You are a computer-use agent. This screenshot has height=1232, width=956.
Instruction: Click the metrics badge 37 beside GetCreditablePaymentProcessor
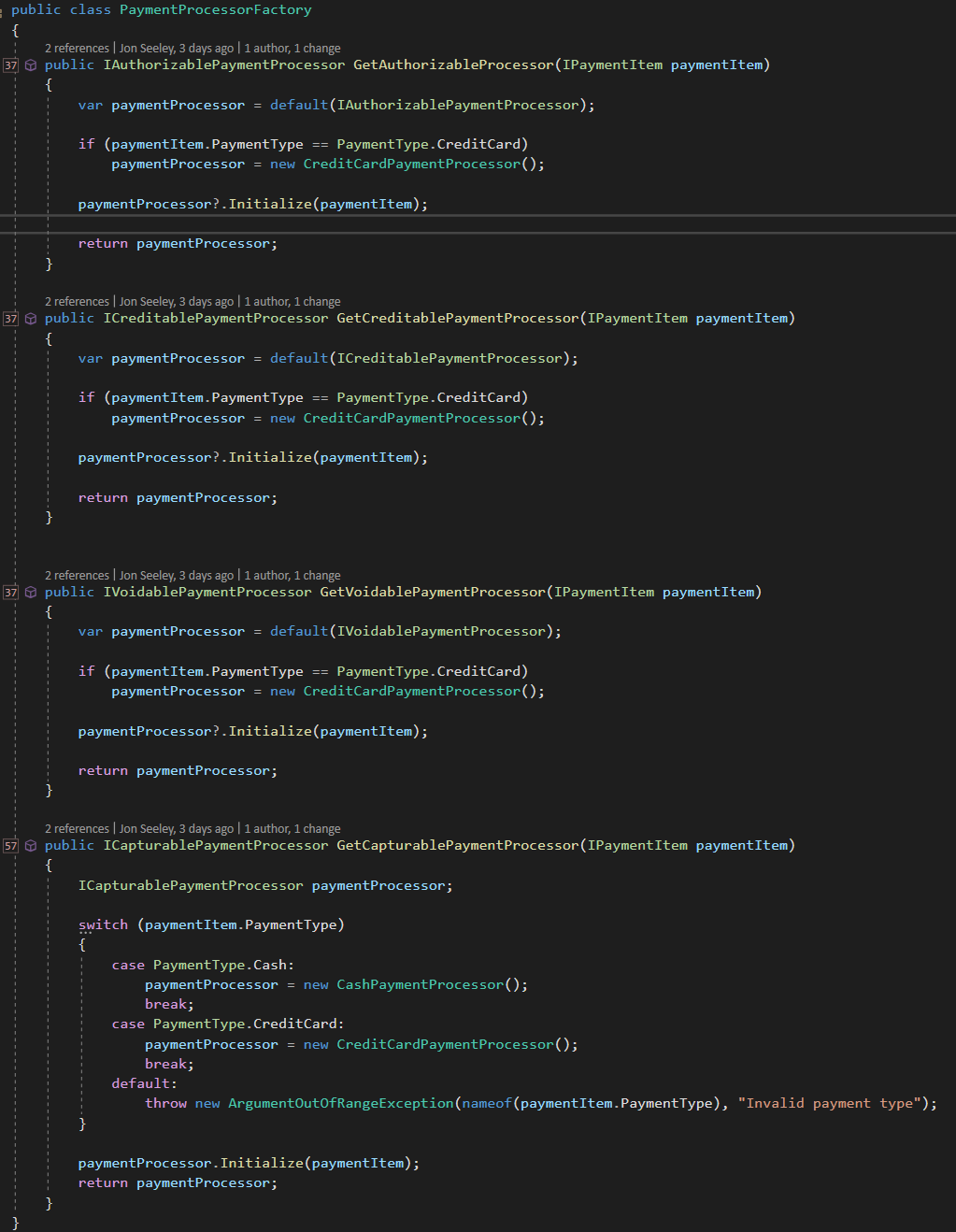9,318
